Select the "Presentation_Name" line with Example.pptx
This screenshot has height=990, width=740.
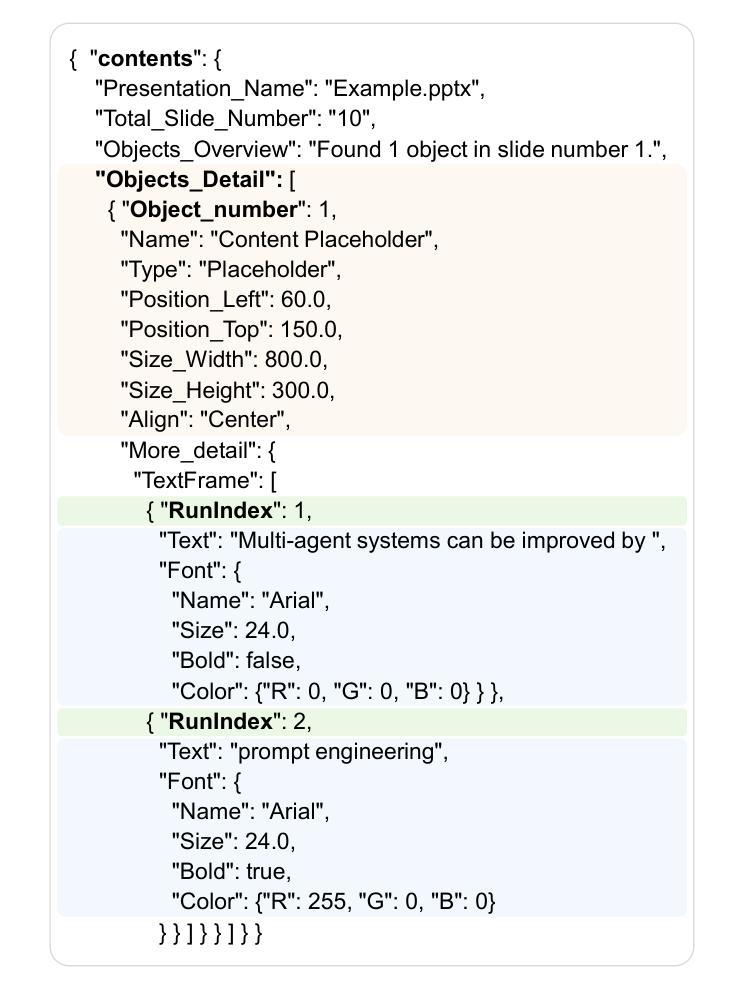290,88
